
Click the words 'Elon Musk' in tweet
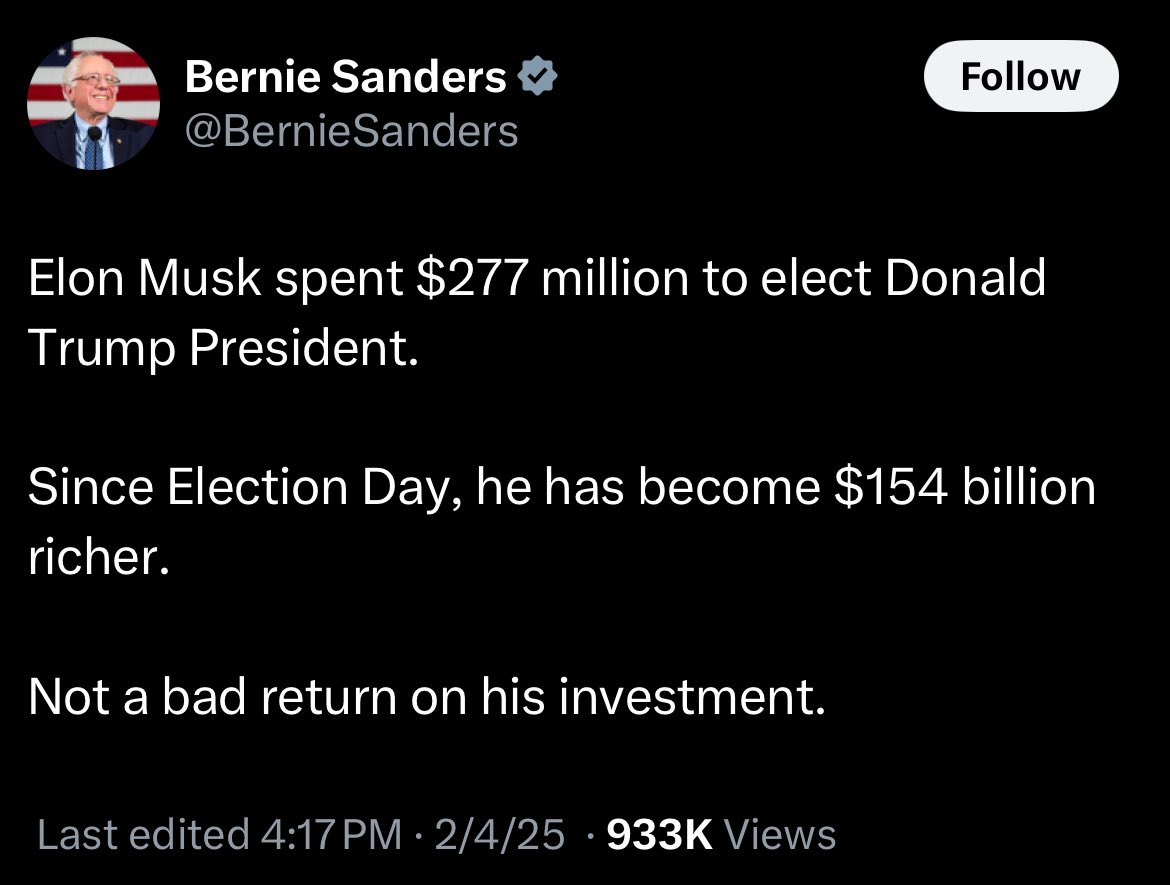145,278
